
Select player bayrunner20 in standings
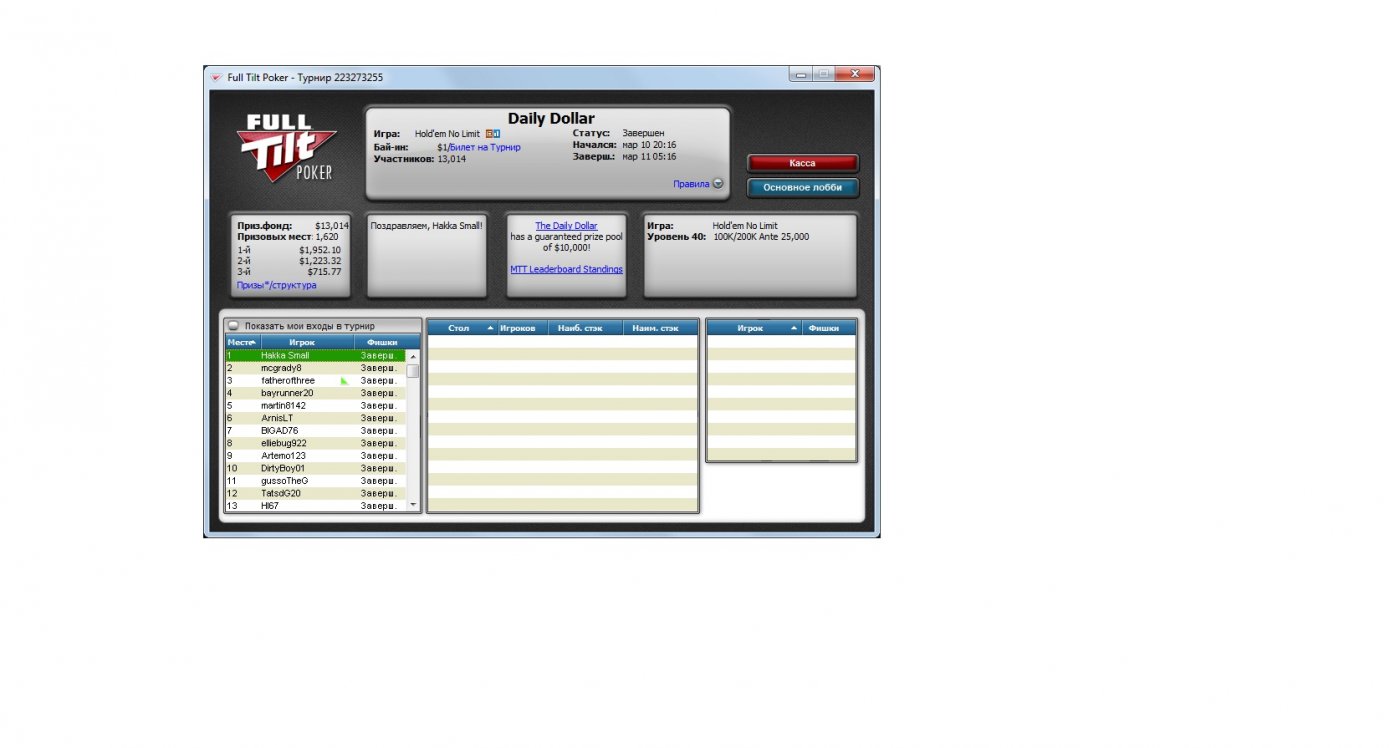click(316, 393)
